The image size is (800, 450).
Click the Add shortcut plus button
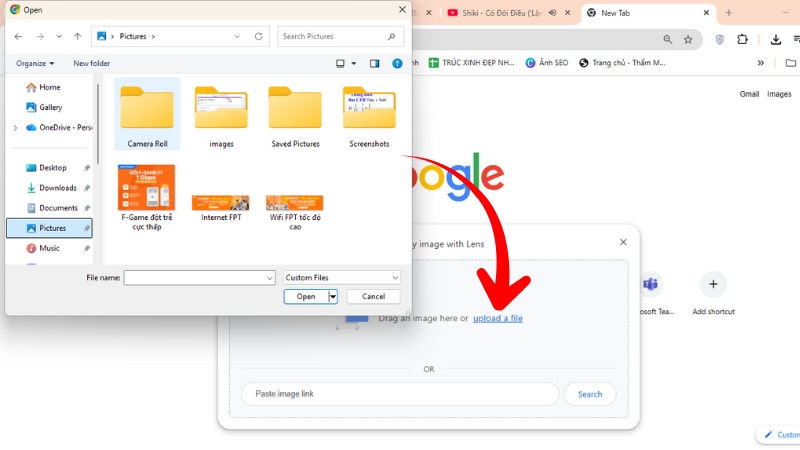713,285
